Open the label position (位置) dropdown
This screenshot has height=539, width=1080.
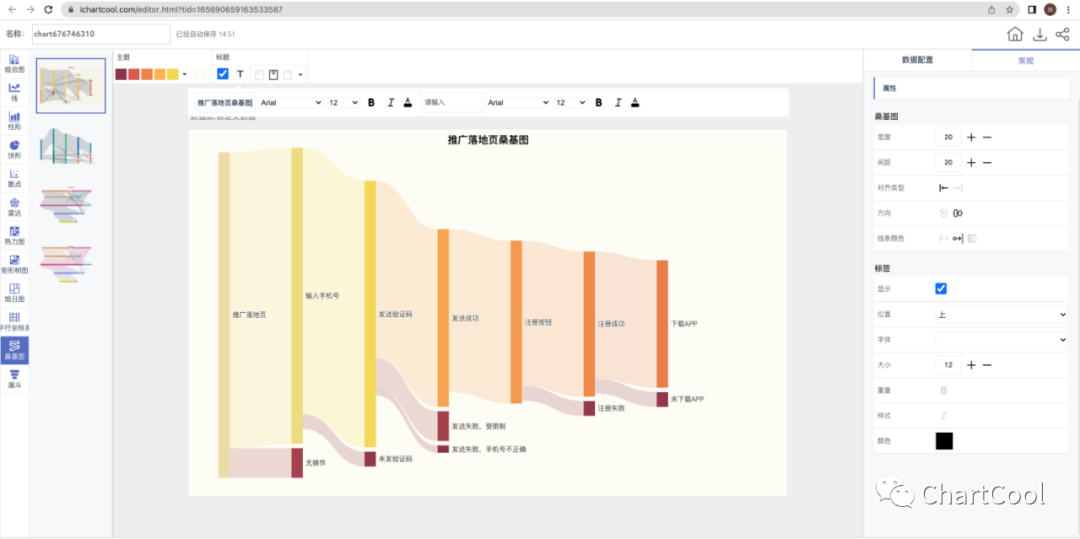click(x=1001, y=314)
